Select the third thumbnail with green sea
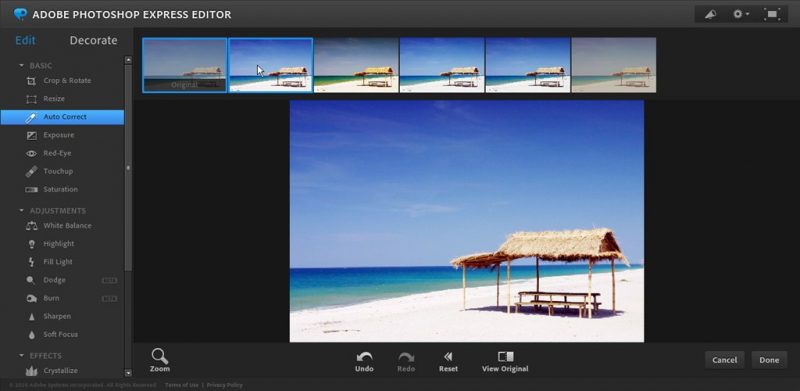 coord(356,65)
